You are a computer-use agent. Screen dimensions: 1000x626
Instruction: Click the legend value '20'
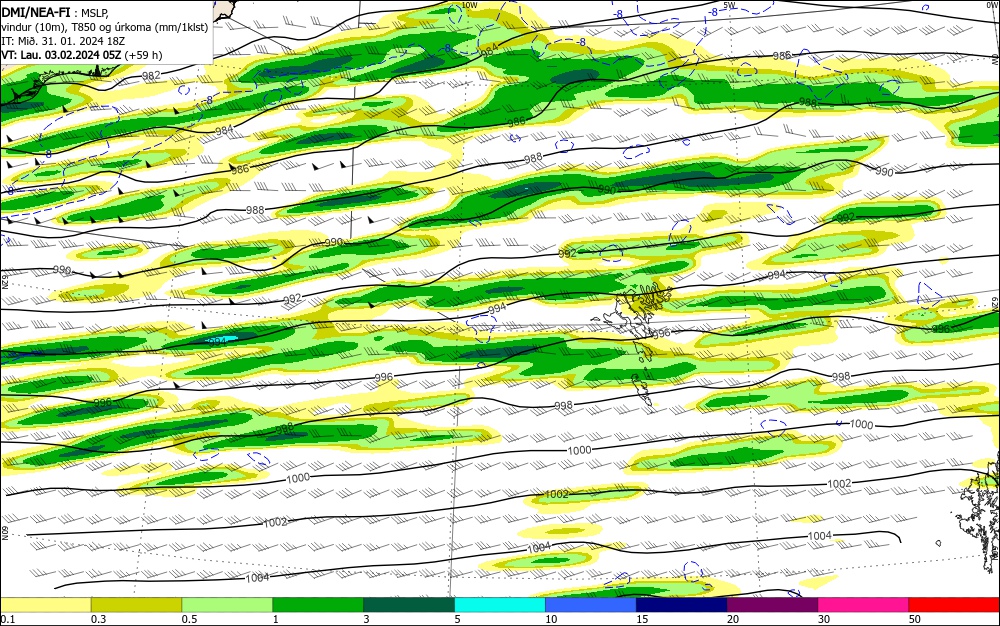pyautogui.click(x=733, y=620)
